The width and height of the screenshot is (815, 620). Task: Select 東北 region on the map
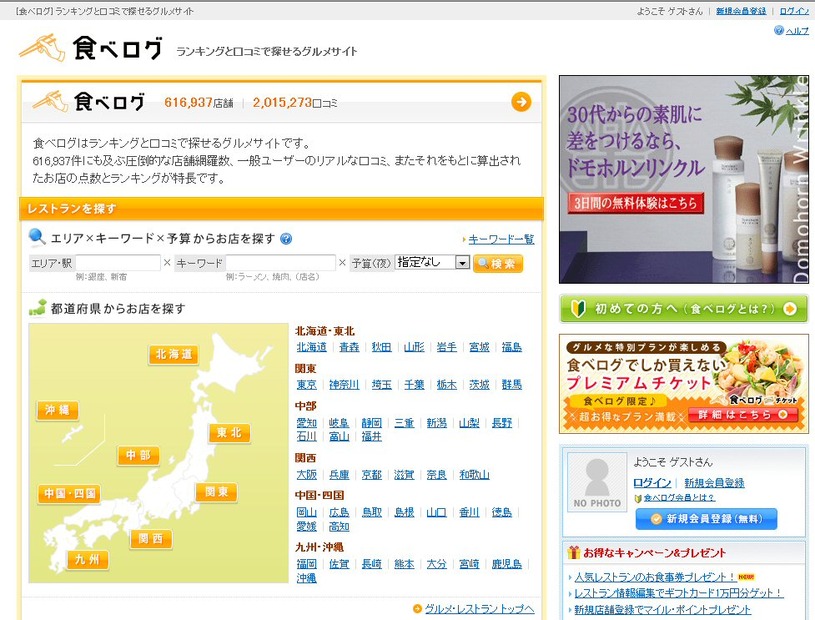click(229, 433)
